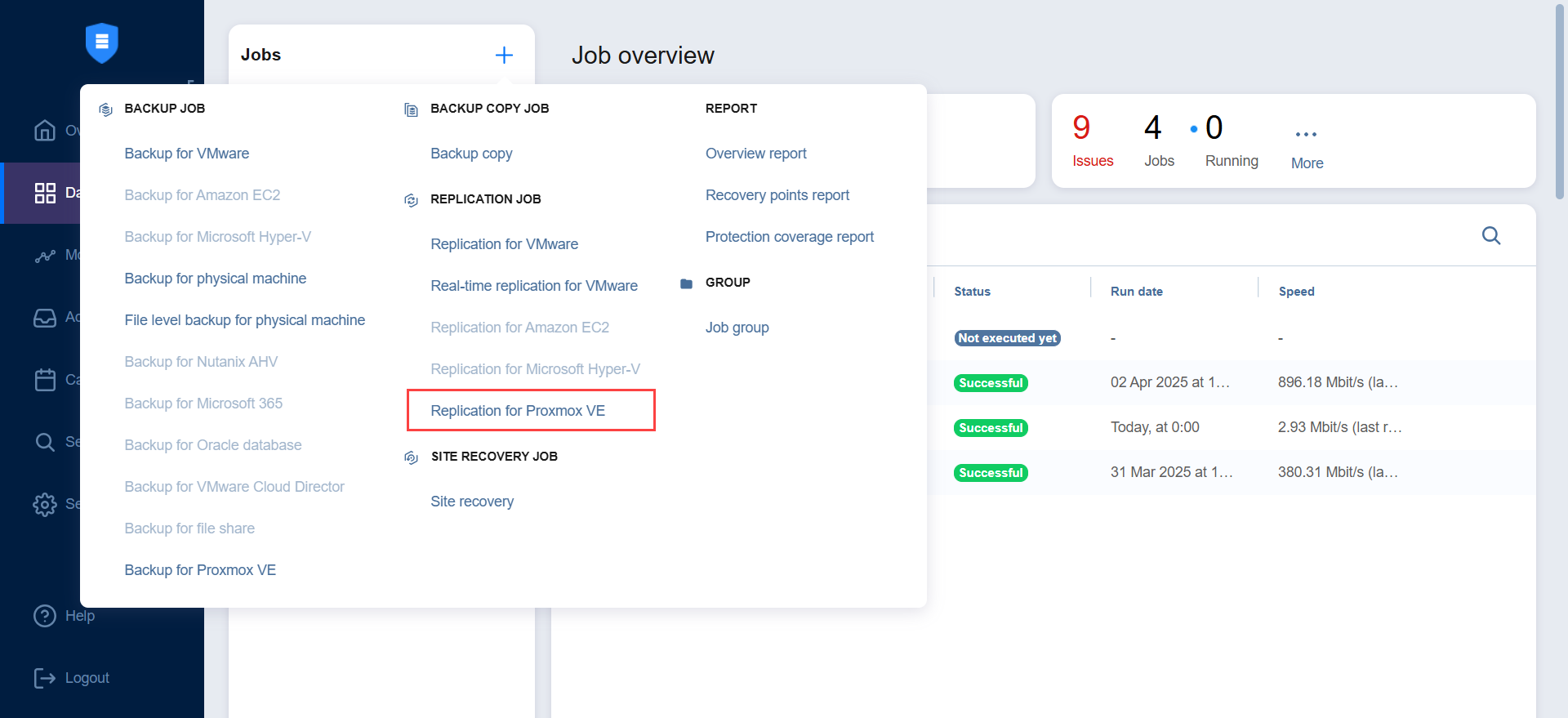Click the Logout icon
1568x718 pixels.
45,678
